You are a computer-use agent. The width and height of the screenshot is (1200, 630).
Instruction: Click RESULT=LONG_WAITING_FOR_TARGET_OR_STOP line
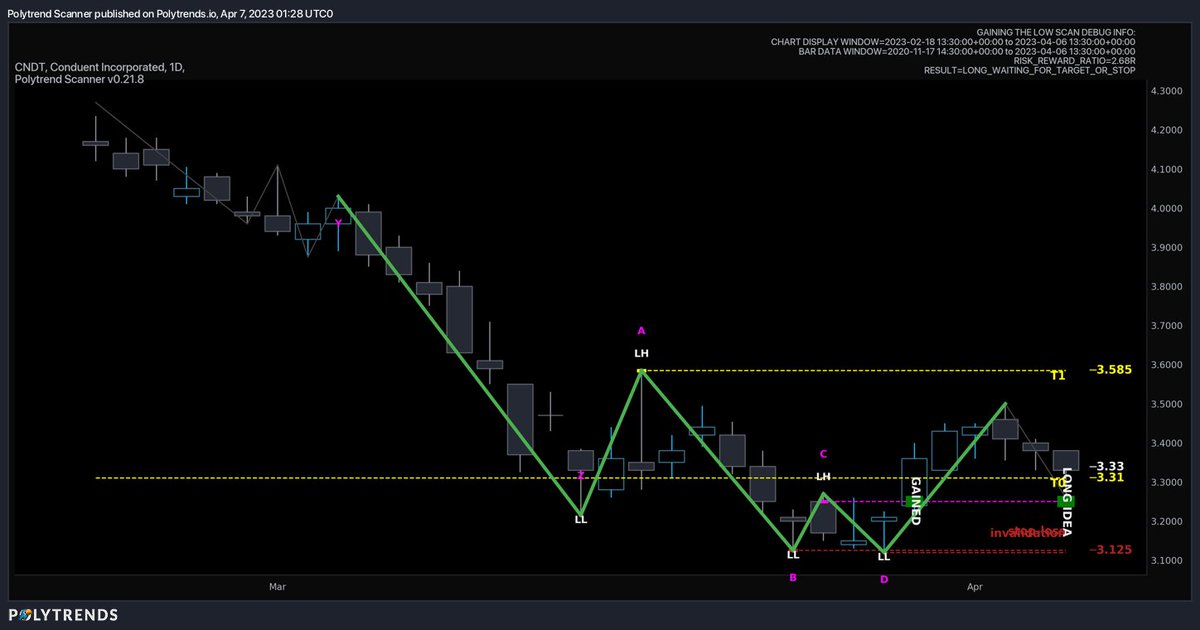tap(1030, 71)
